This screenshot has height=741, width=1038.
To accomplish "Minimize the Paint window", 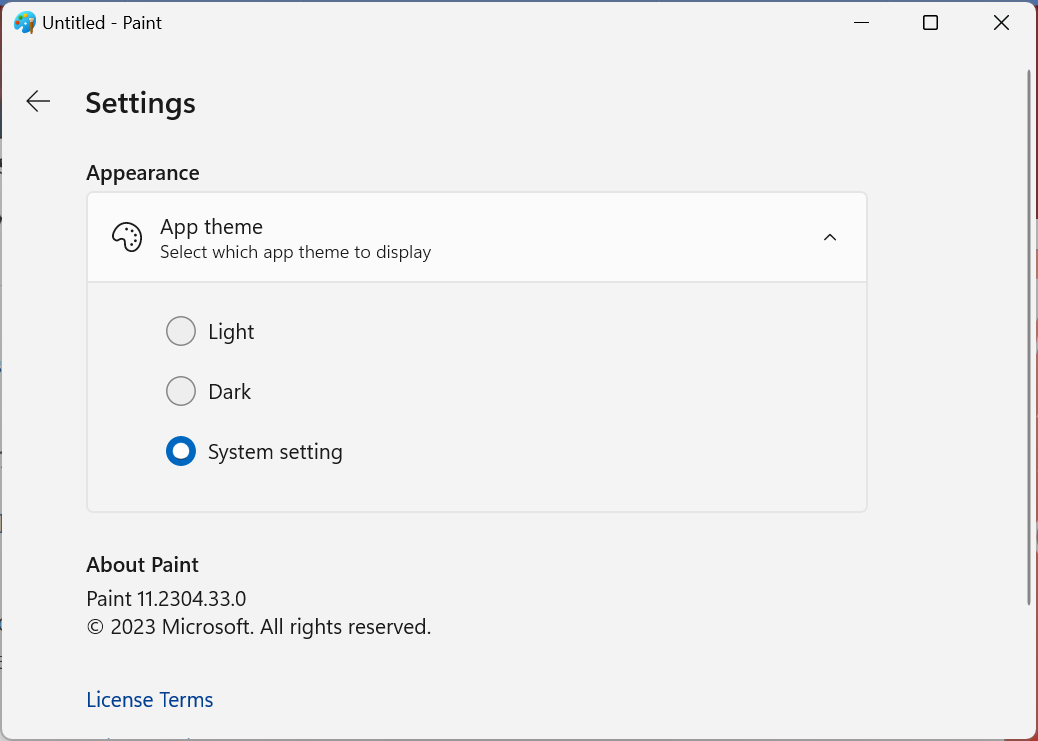I will coord(859,22).
